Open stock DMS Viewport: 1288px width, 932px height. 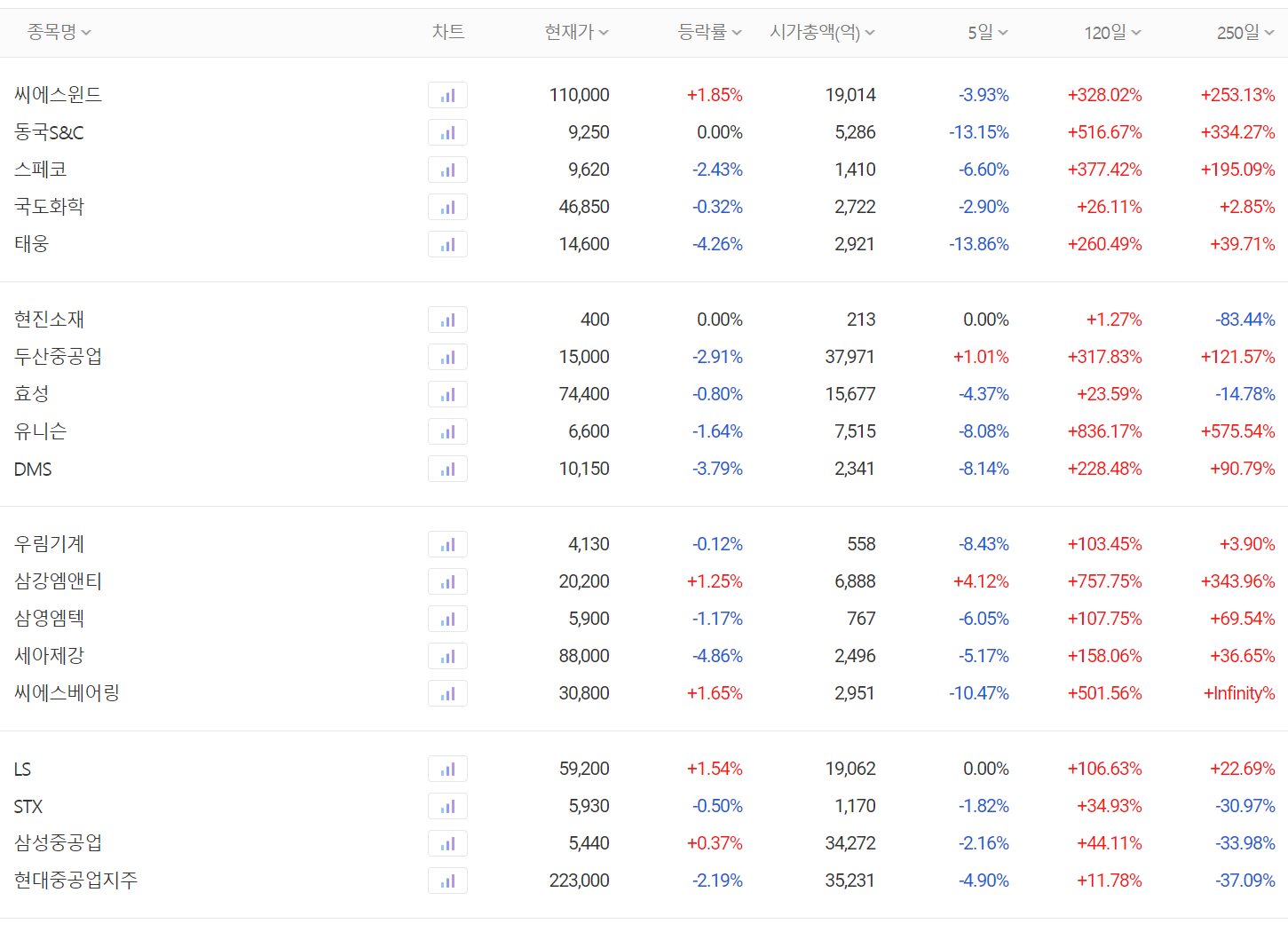(x=33, y=469)
